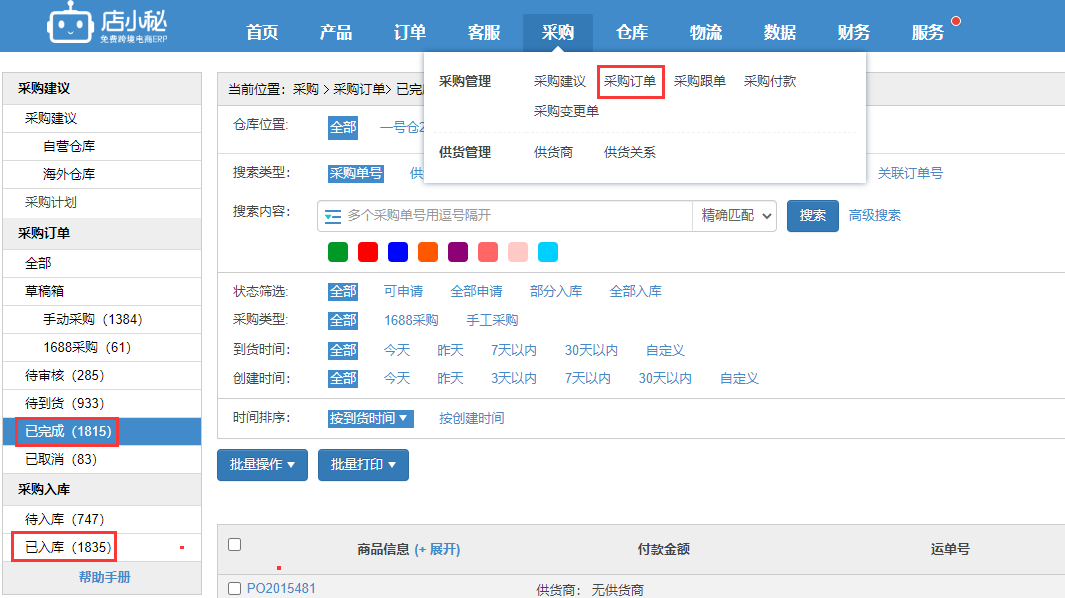Set arrival time to 30天以内

(592, 351)
